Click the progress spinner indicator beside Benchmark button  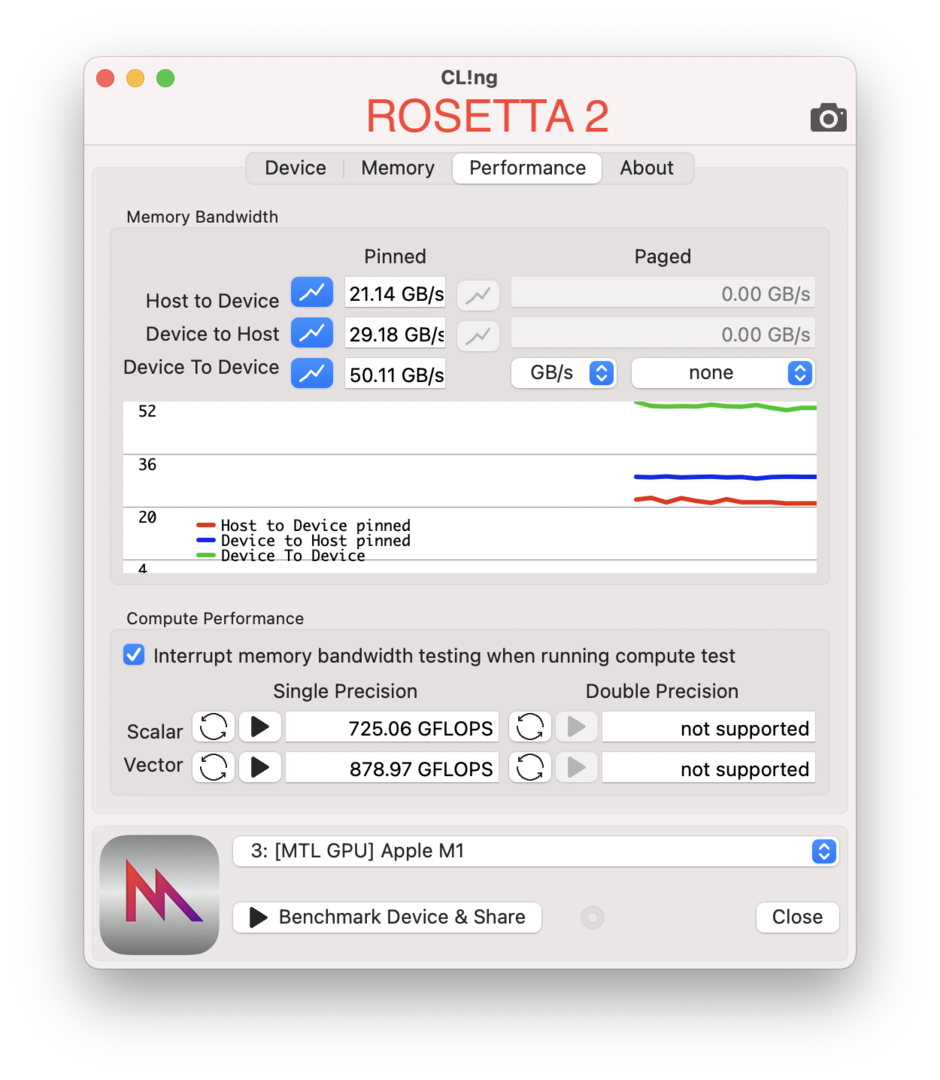click(592, 917)
